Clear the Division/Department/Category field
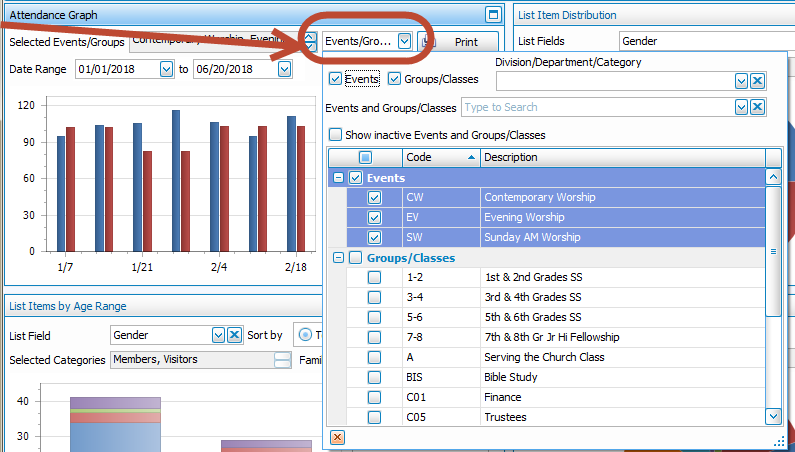795x452 pixels. click(757, 81)
